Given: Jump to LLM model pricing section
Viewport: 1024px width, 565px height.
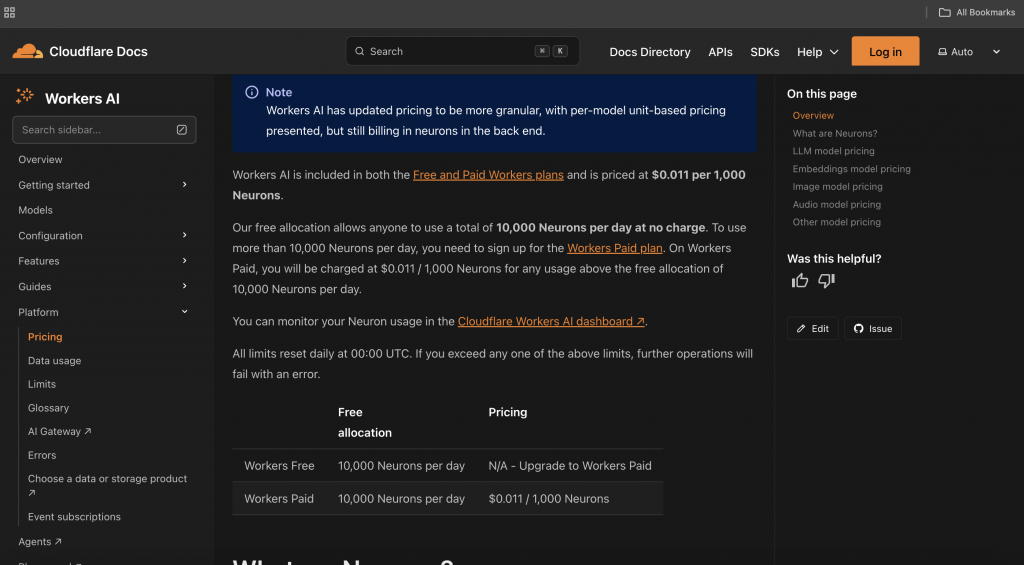Looking at the screenshot, I should 833,151.
